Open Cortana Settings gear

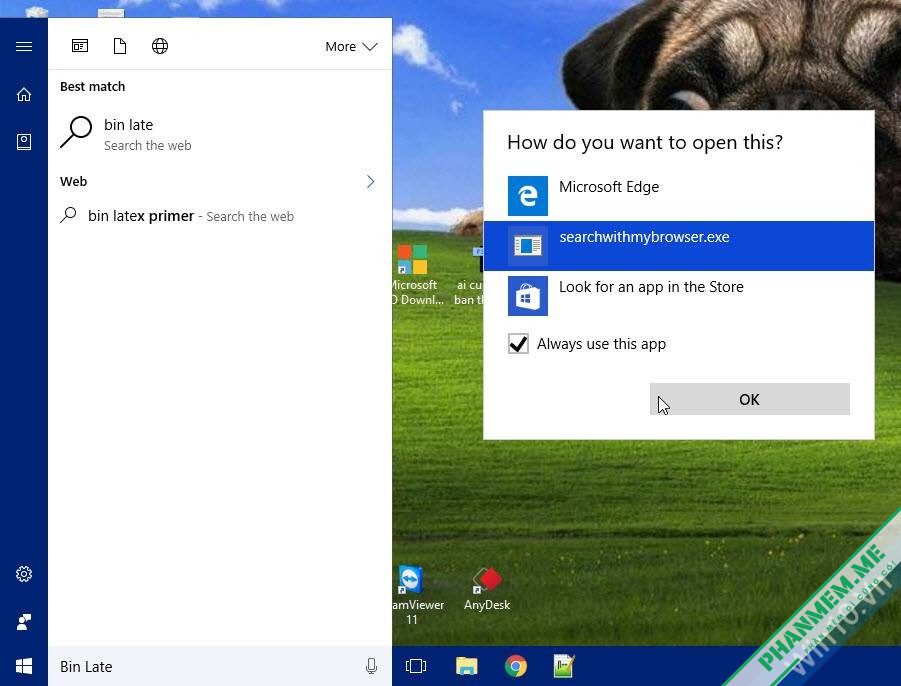(24, 573)
